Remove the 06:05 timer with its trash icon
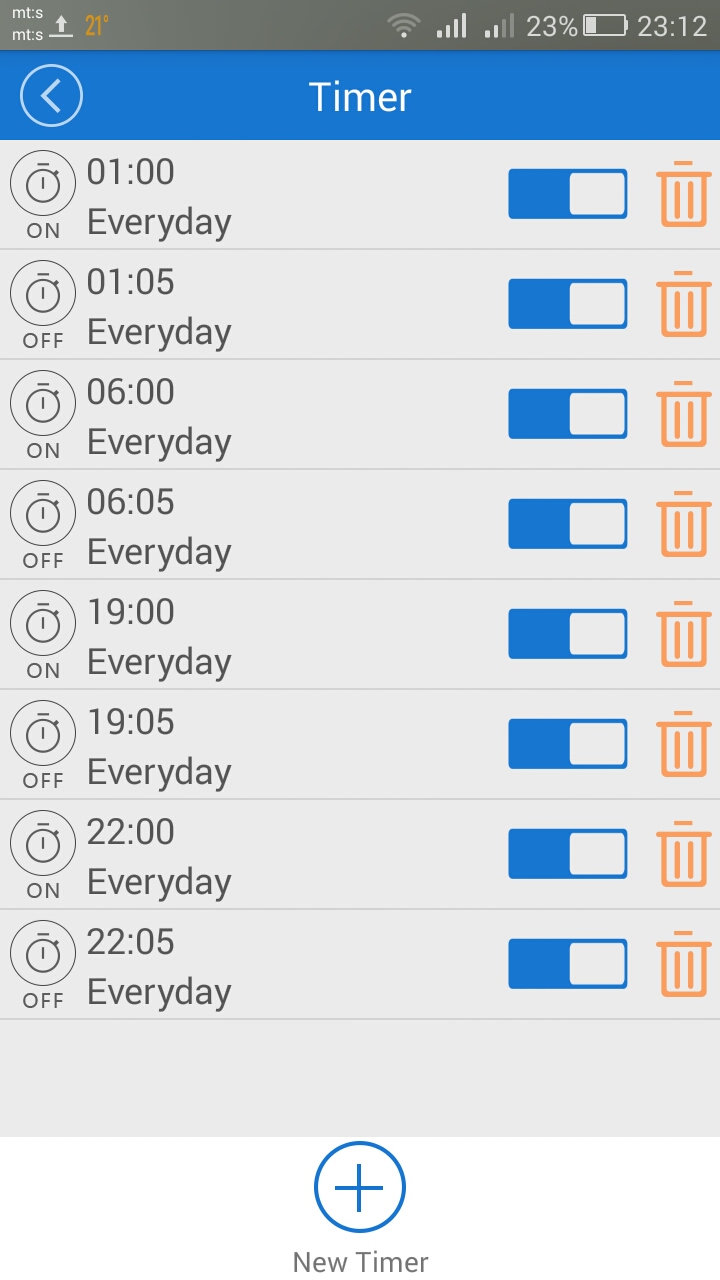Screen dimensions: 720x1280 pos(684,523)
